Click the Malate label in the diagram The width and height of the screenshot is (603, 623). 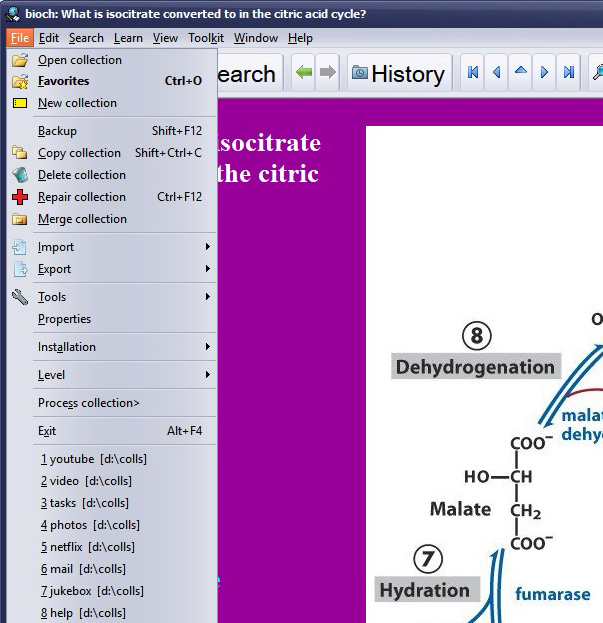pos(460,509)
